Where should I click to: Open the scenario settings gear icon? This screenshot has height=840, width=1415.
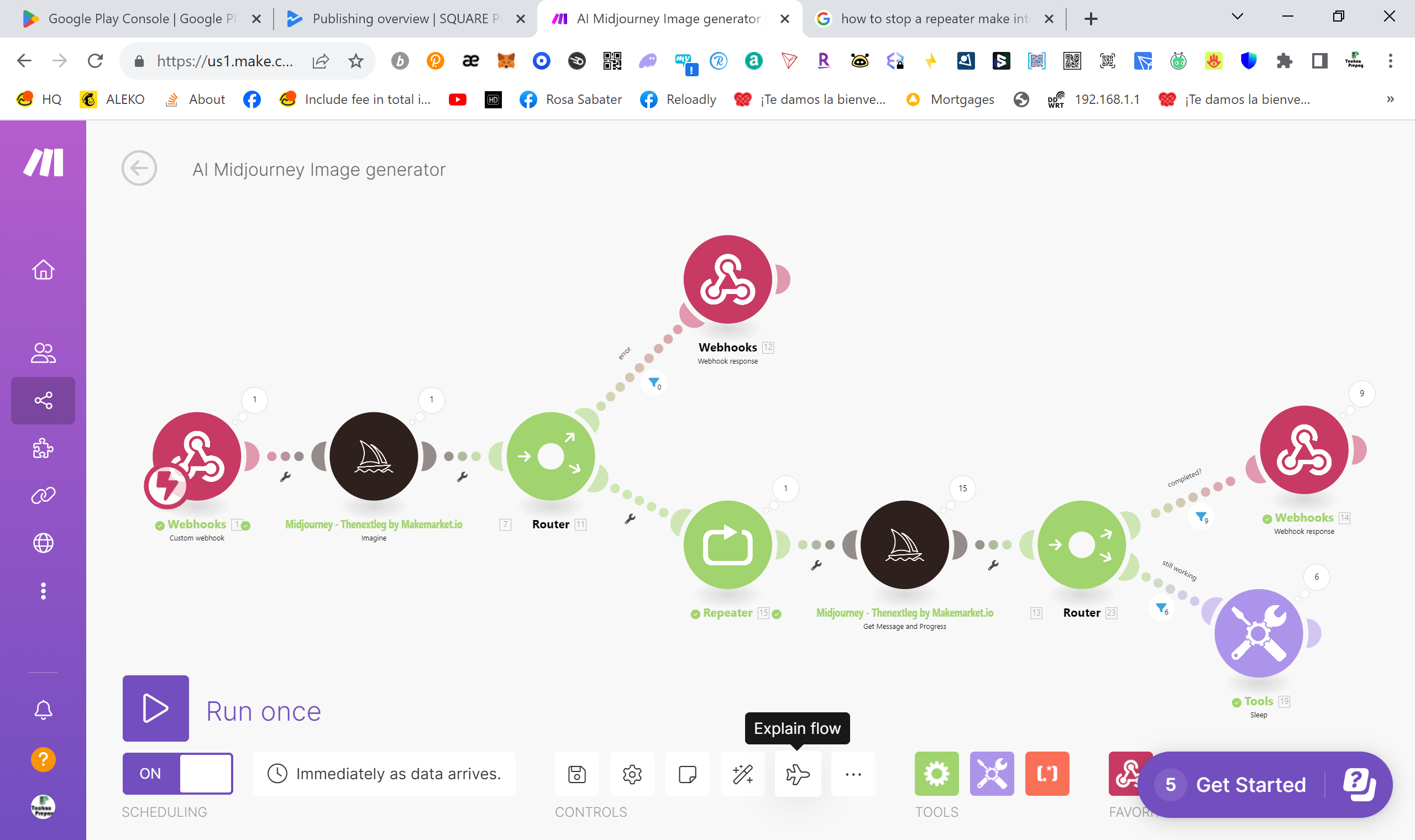coord(632,773)
